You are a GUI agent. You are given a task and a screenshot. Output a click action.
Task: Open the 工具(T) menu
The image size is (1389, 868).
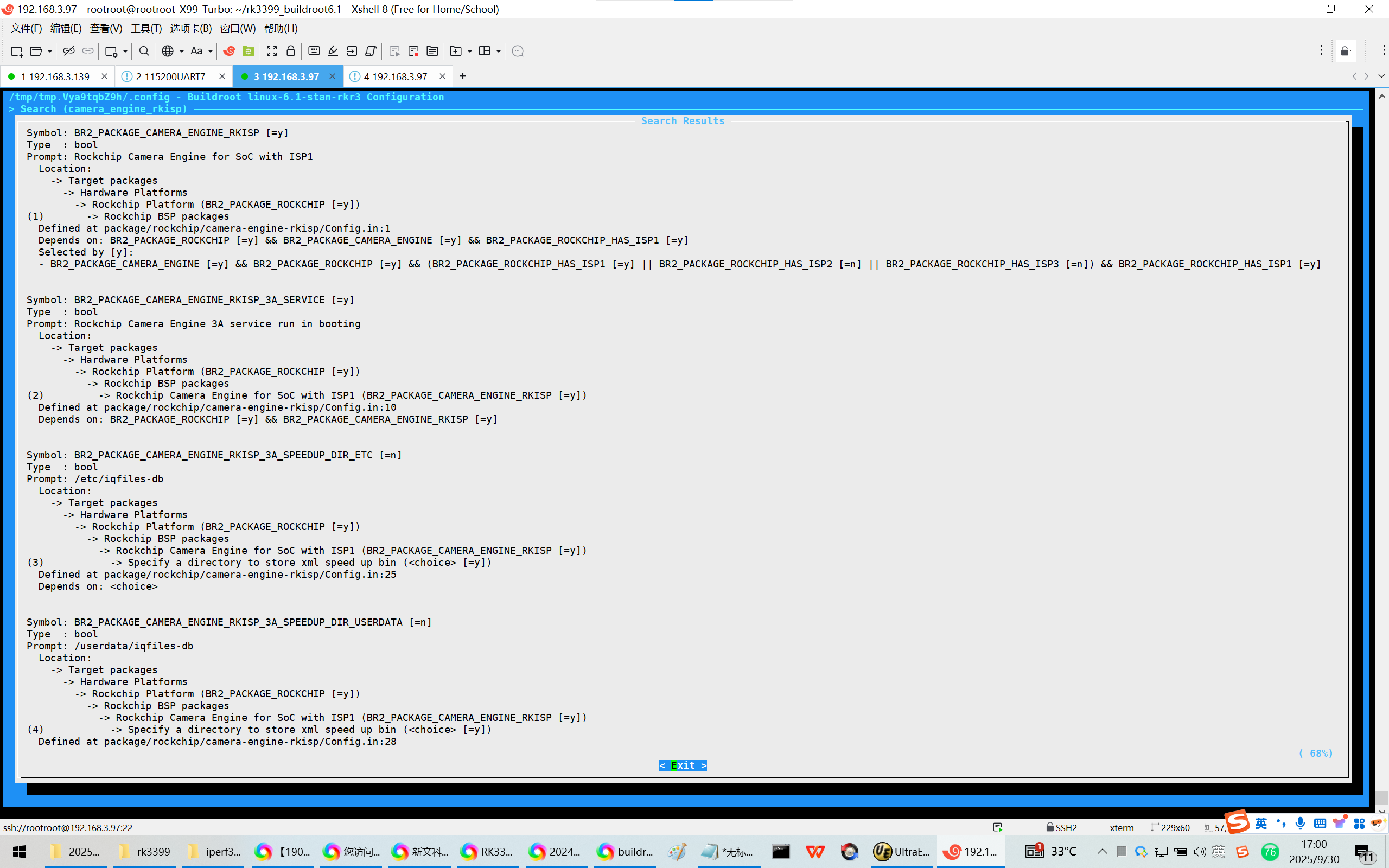click(146, 28)
